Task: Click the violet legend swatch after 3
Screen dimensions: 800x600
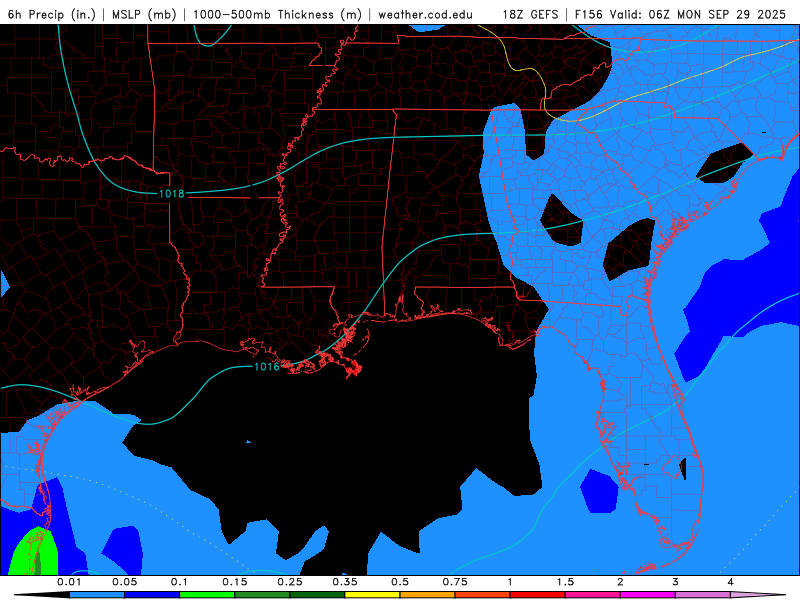Action: pos(703,595)
